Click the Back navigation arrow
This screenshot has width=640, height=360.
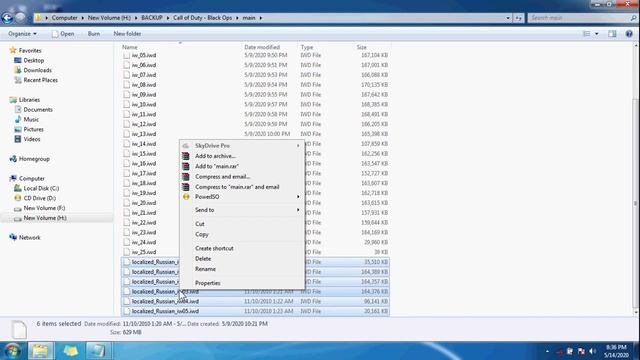click(x=7, y=18)
